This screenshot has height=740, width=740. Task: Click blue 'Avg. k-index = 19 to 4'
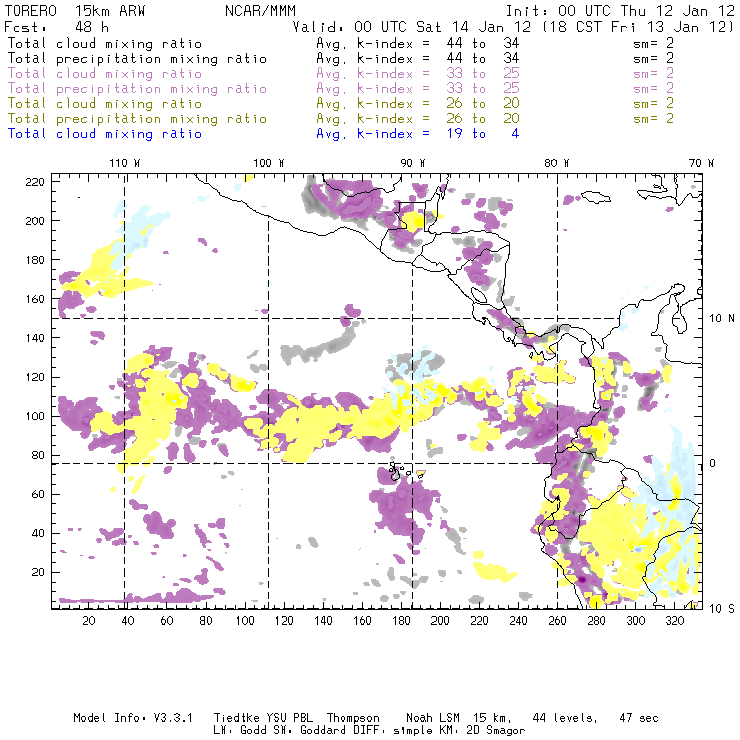click(x=418, y=134)
